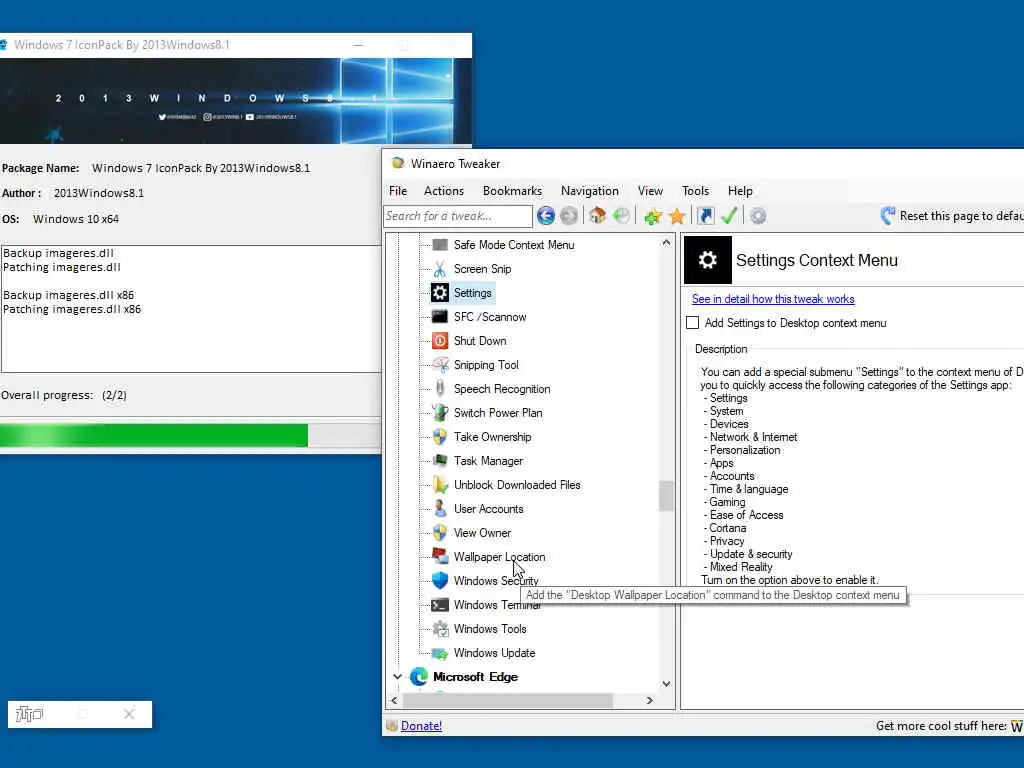Image resolution: width=1024 pixels, height=768 pixels.
Task: Click the SFC /Scannow console icon
Action: tap(440, 317)
